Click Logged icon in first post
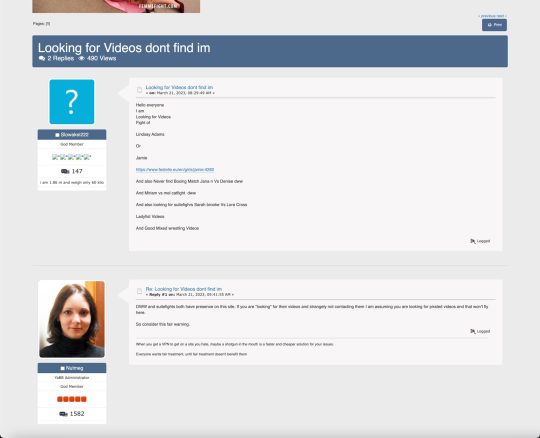540x438 pixels. coord(473,241)
